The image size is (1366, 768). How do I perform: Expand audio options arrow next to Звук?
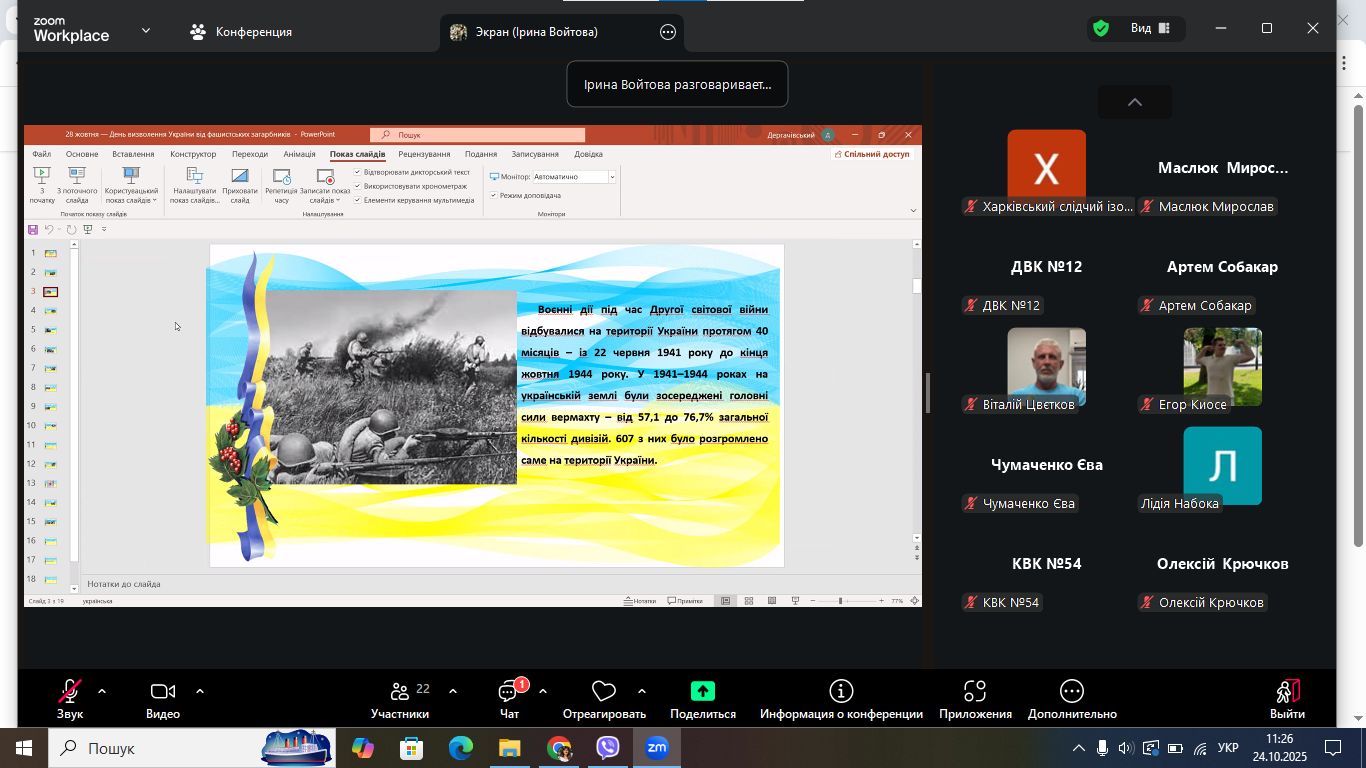click(102, 691)
